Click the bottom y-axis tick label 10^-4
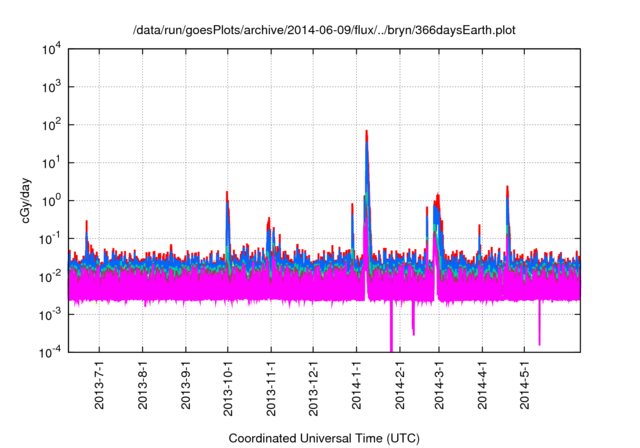This screenshot has height=448, width=640. pos(48,351)
